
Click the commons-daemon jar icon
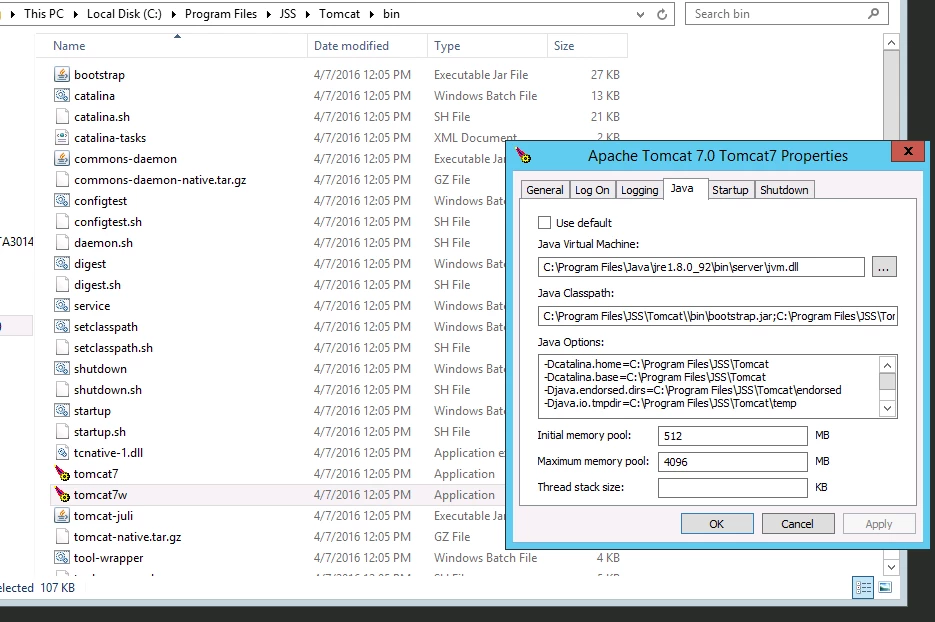[62, 159]
